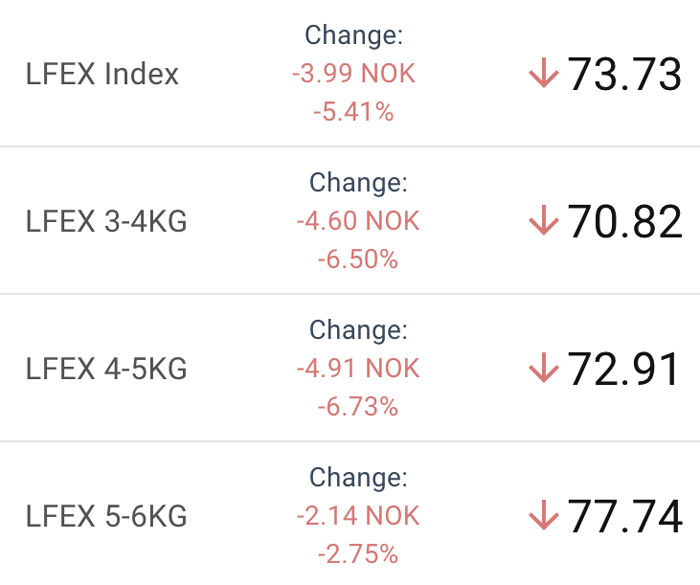
Task: Select the LFEX 3-4KG label
Action: click(x=106, y=221)
